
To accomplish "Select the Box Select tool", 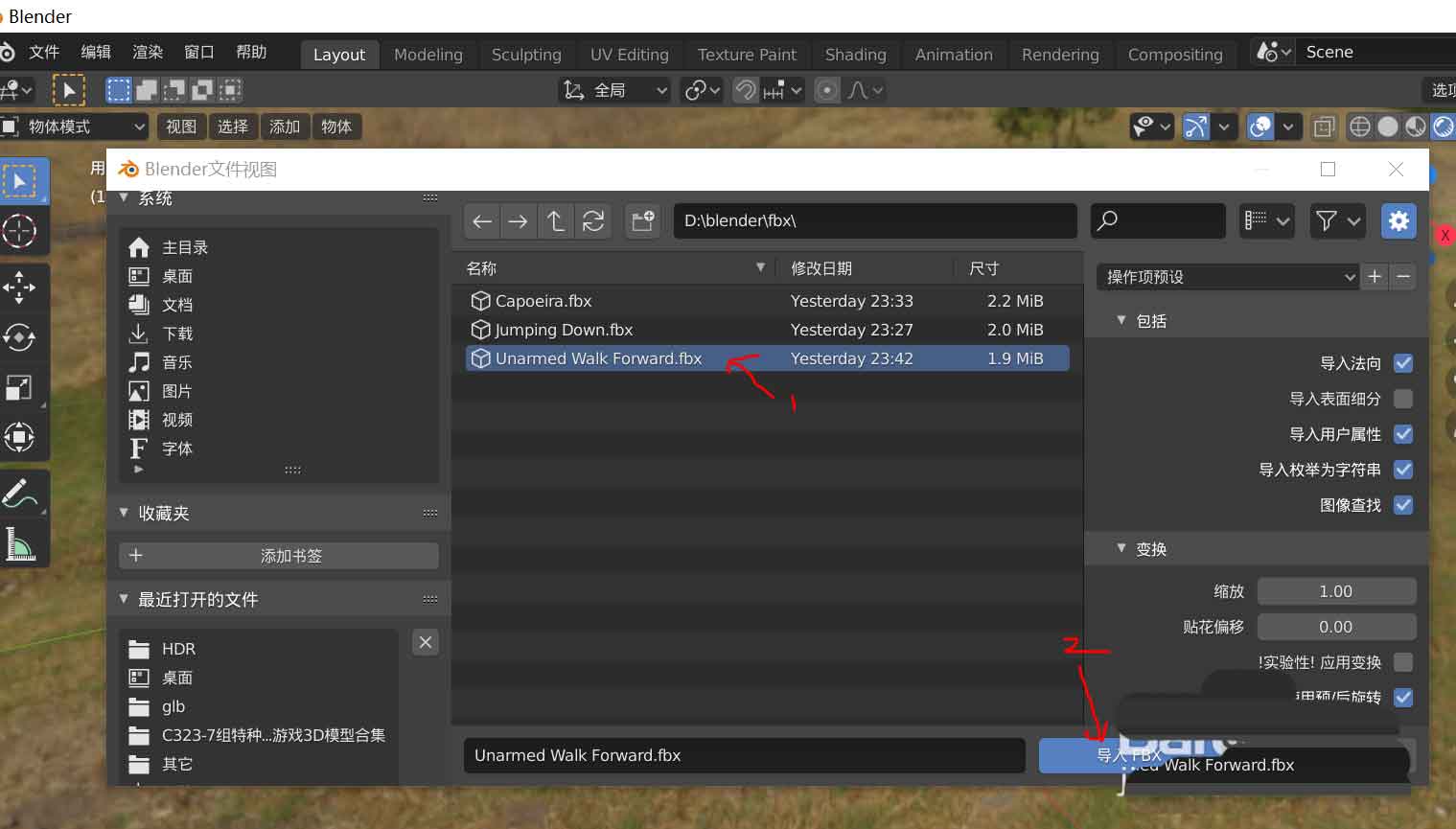I will (20, 180).
